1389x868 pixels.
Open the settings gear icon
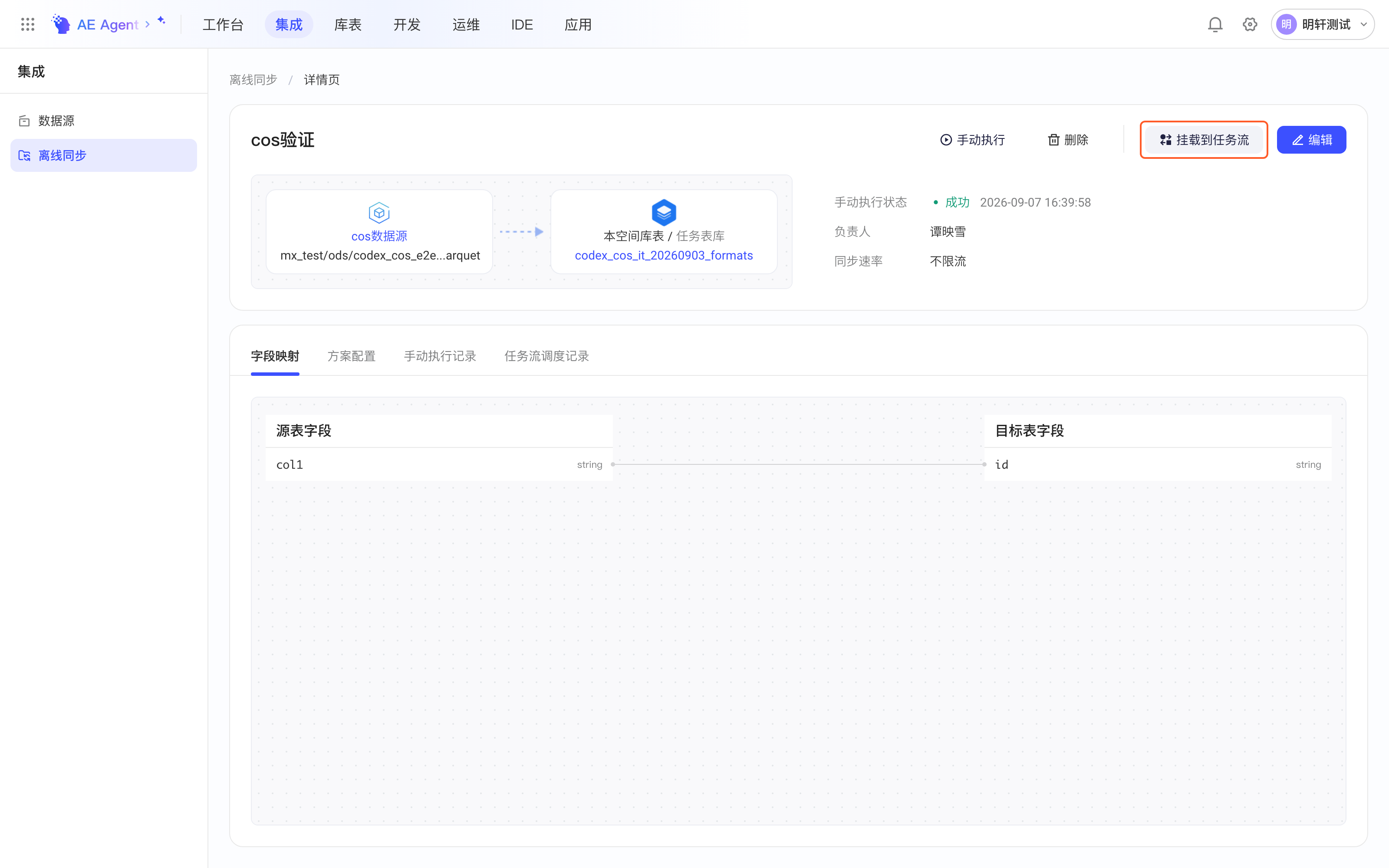click(1250, 24)
